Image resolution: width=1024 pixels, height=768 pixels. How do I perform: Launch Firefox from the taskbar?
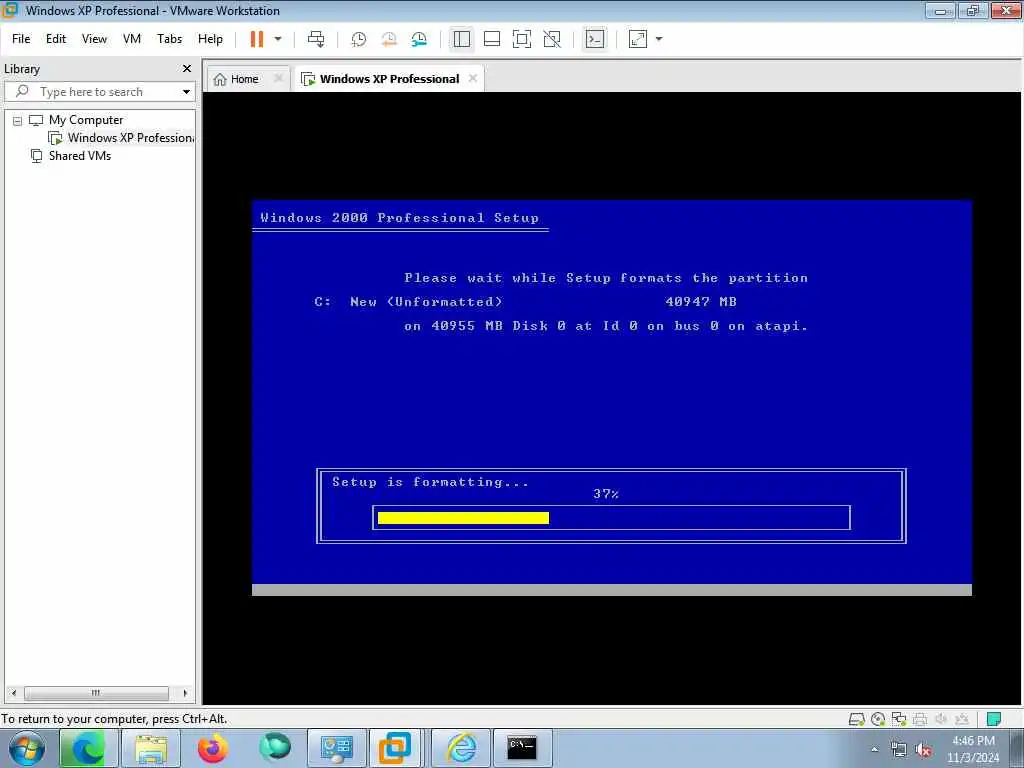point(212,748)
